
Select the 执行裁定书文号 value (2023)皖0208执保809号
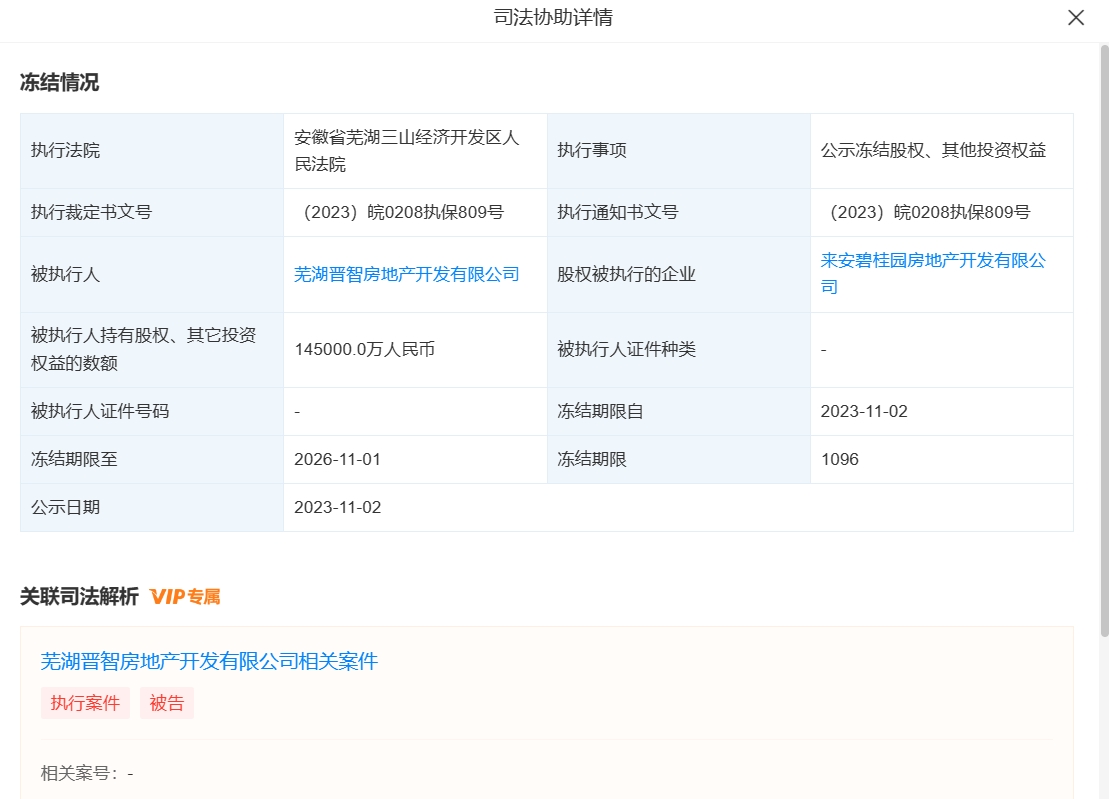[399, 212]
